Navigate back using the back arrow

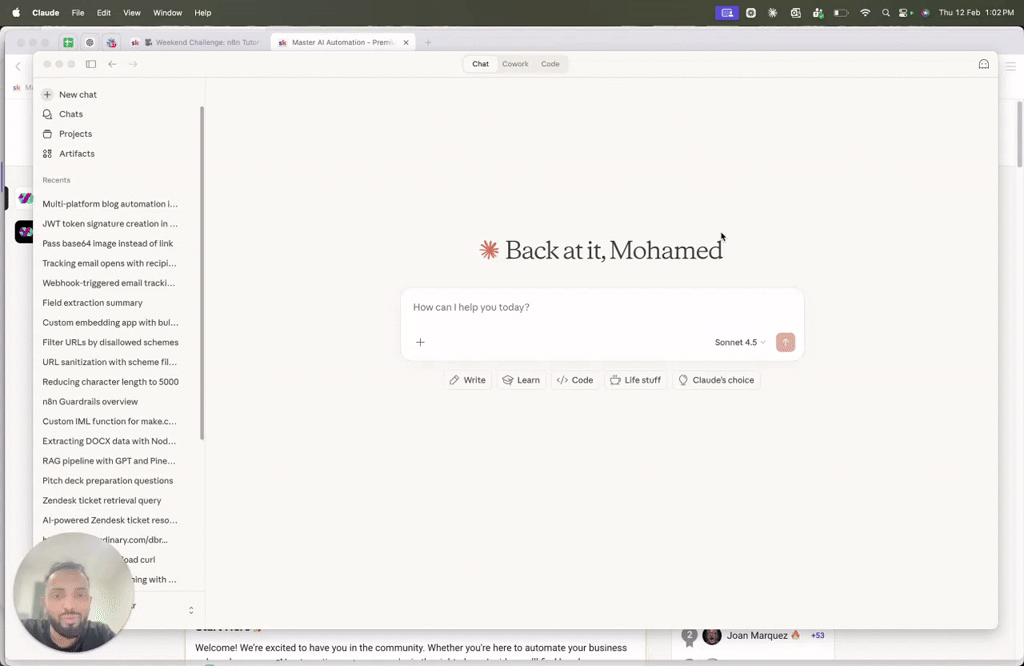(x=112, y=63)
